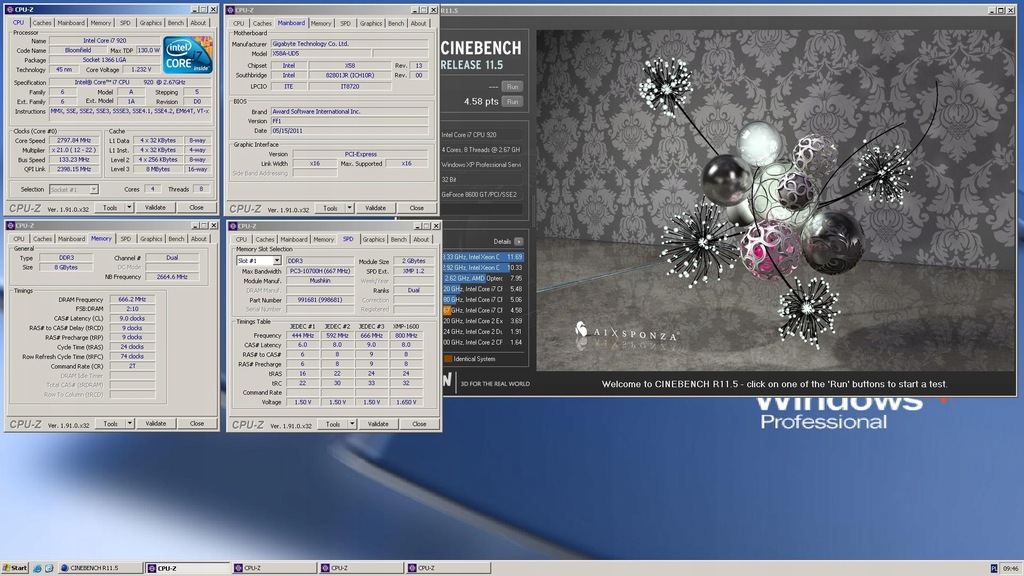
Task: Click the Details arrow icon in Cinebench
Action: pos(519,241)
